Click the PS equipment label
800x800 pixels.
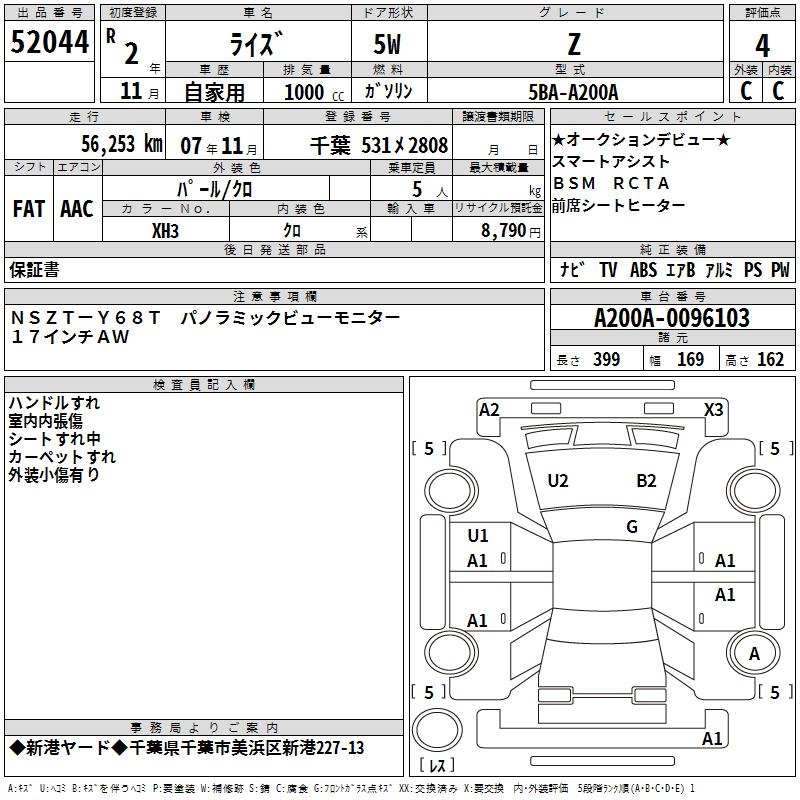tap(753, 269)
